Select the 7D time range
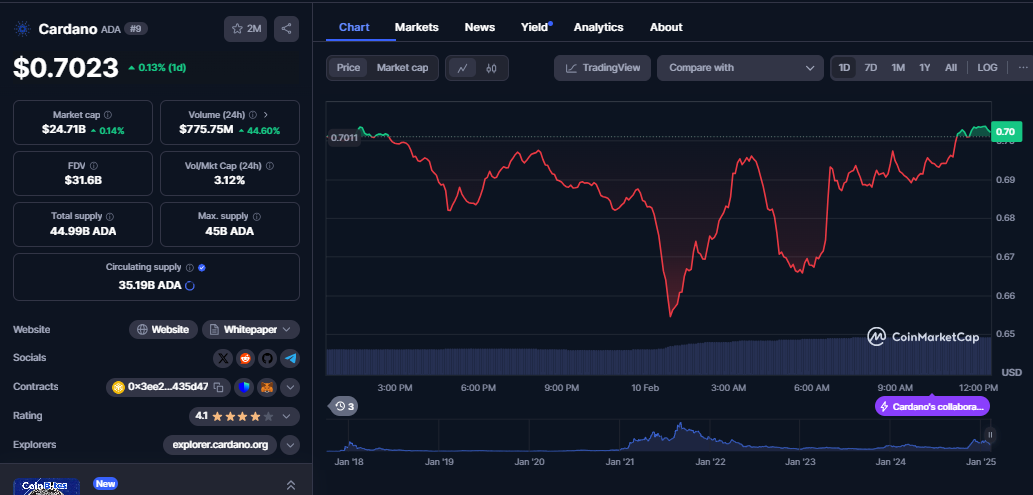Image resolution: width=1033 pixels, height=495 pixels. click(x=871, y=68)
